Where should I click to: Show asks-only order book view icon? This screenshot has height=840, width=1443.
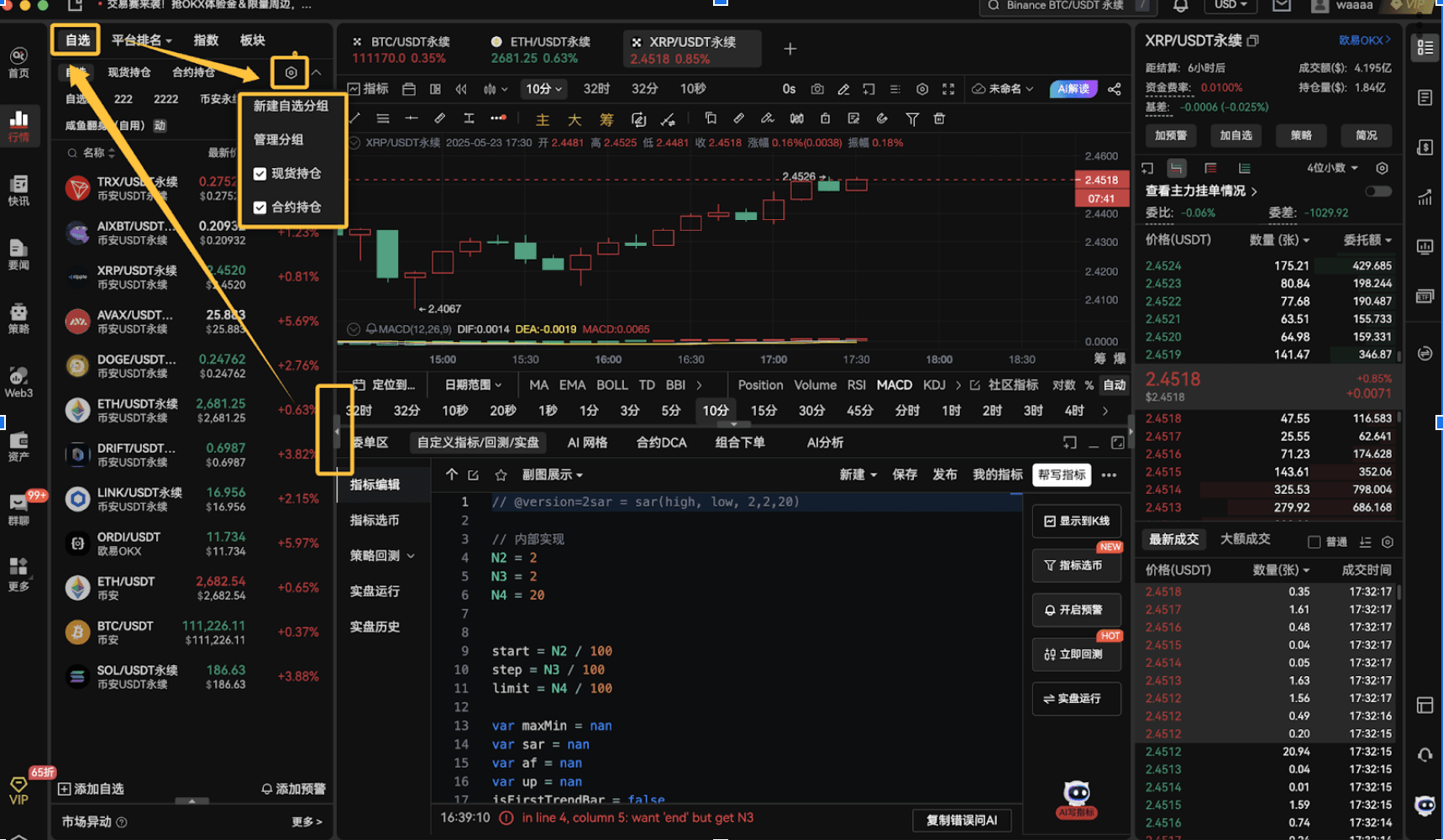[1210, 168]
